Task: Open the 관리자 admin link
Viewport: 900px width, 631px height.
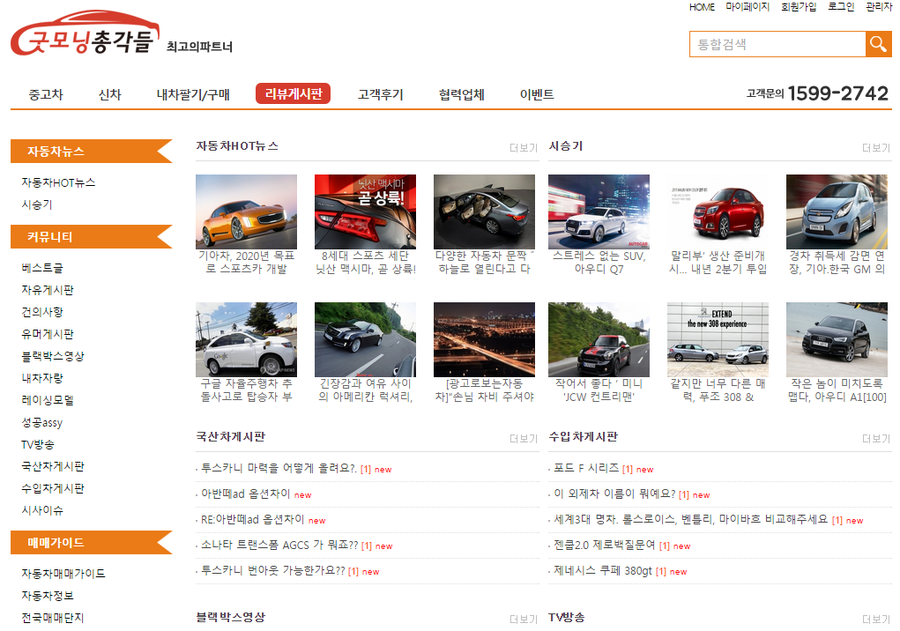Action: (879, 7)
